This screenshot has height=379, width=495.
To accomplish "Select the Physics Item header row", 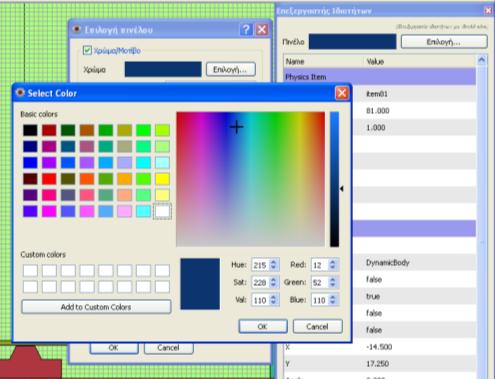I will pos(379,77).
